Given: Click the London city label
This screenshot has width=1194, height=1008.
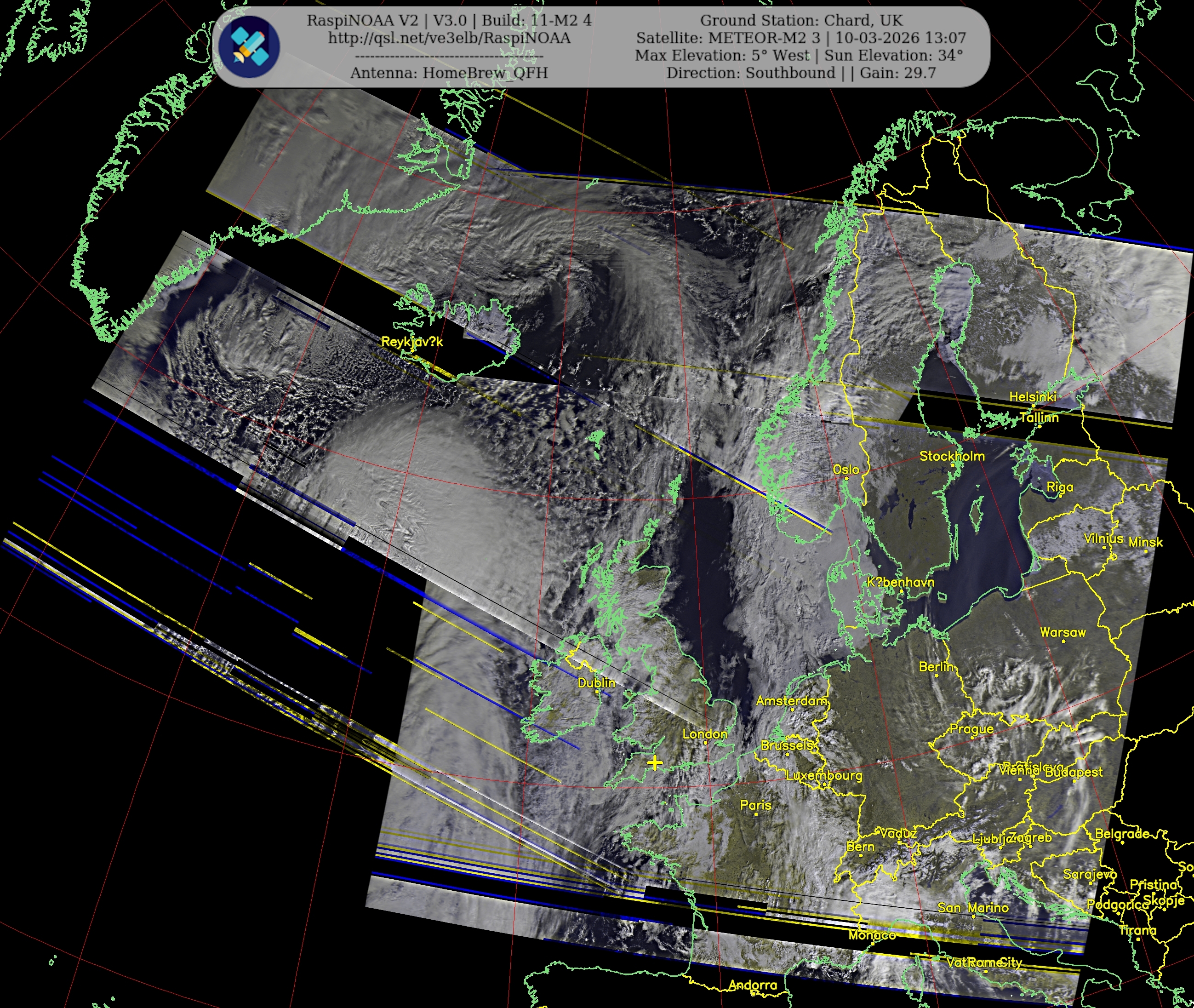Looking at the screenshot, I should [x=705, y=734].
